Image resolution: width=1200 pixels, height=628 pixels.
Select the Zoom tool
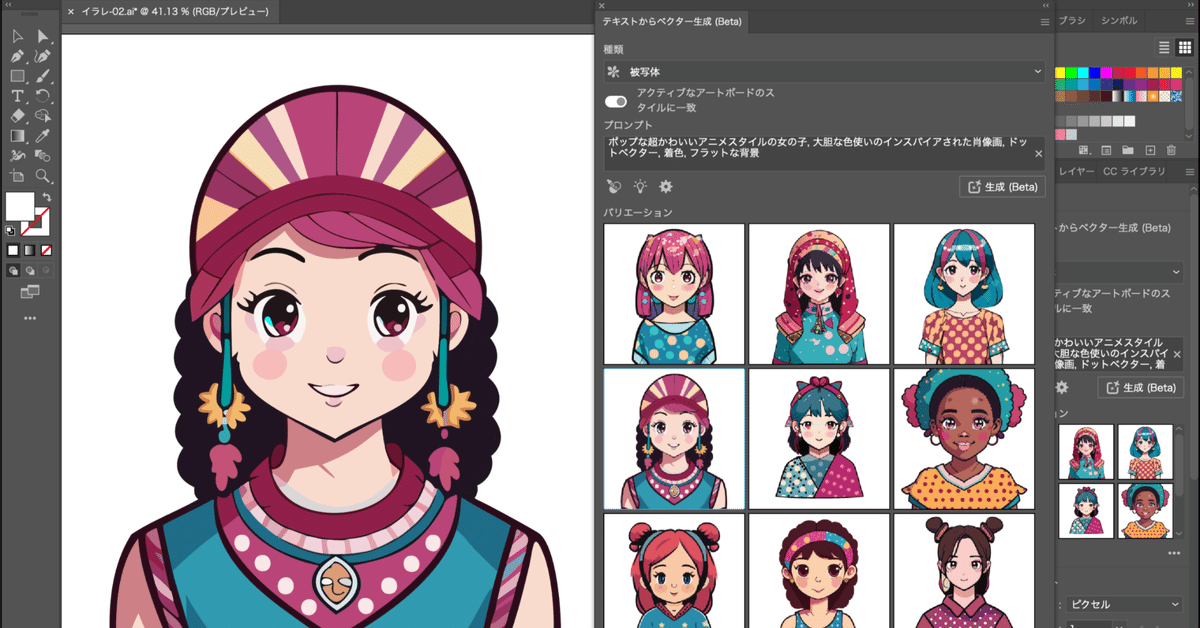coord(45,173)
